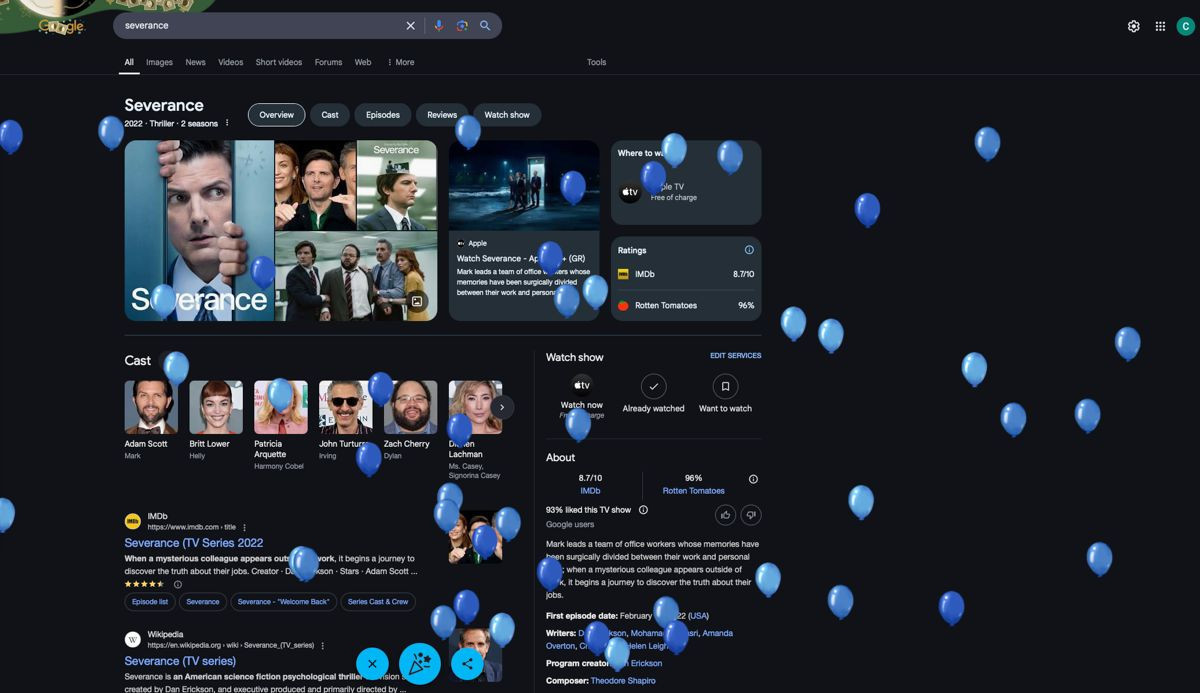
Task: Click the Ratings info icon
Action: pyautogui.click(x=749, y=250)
